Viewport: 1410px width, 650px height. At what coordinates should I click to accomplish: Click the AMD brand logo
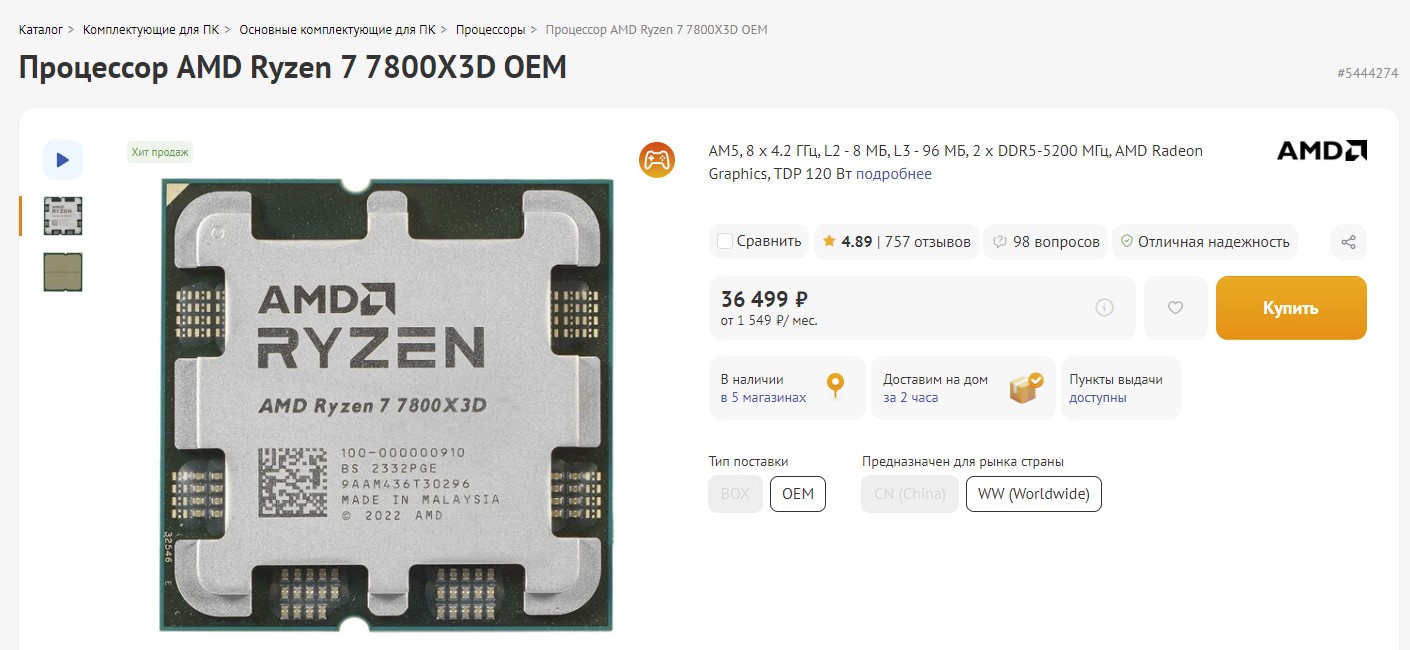point(1322,151)
